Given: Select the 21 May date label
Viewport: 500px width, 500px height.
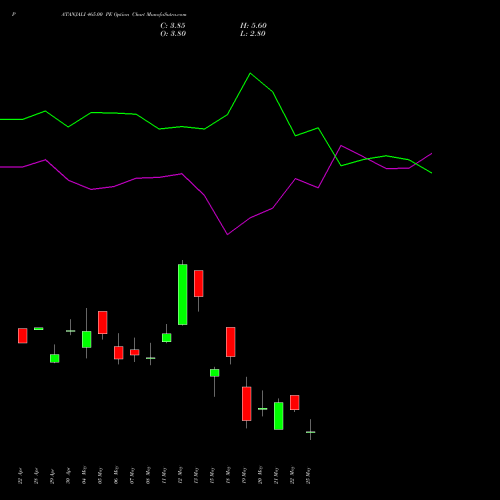Looking at the screenshot, I should 276,475.
